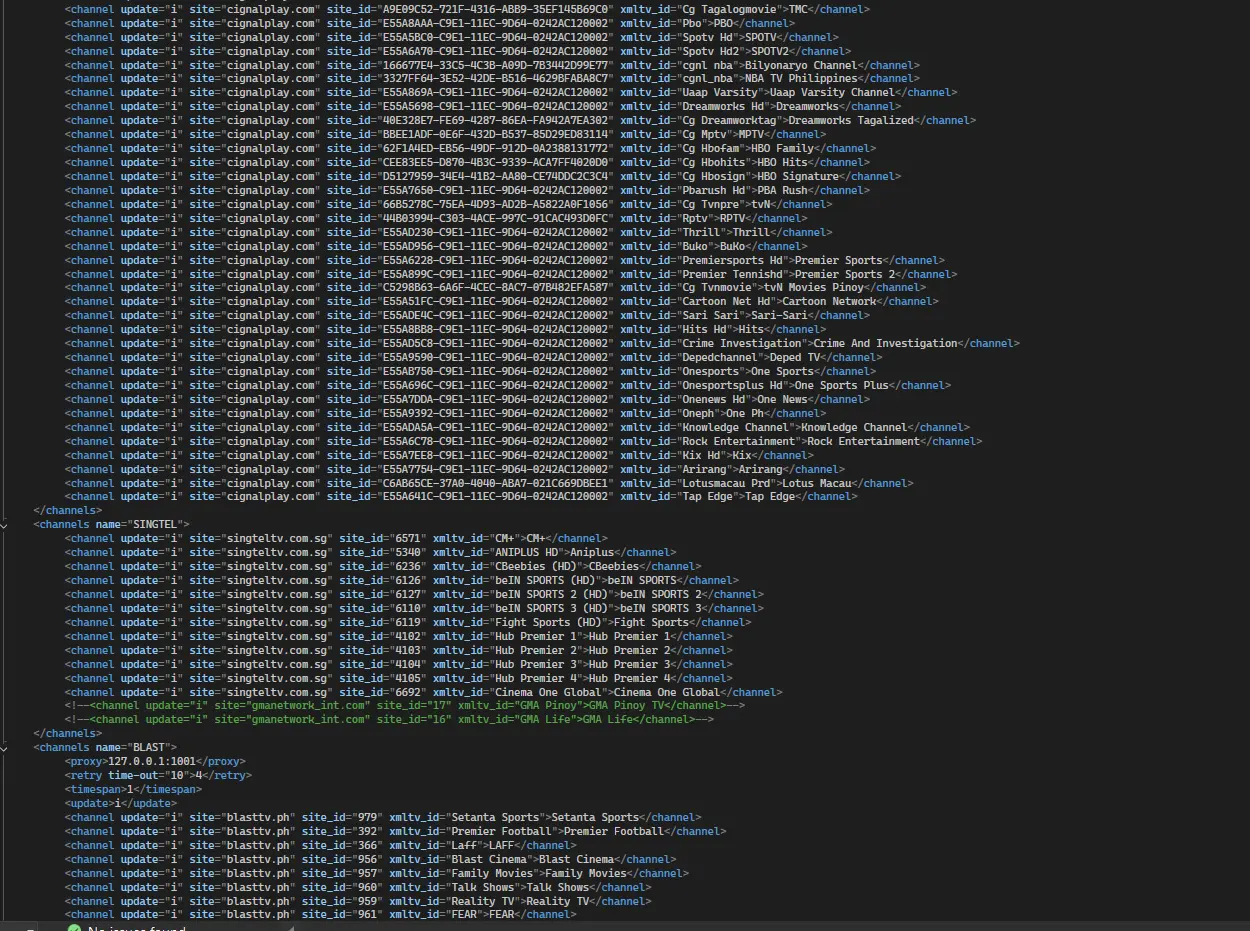This screenshot has width=1250, height=931.
Task: Click site_id '6692' of Cinema One Global
Action: coord(408,692)
